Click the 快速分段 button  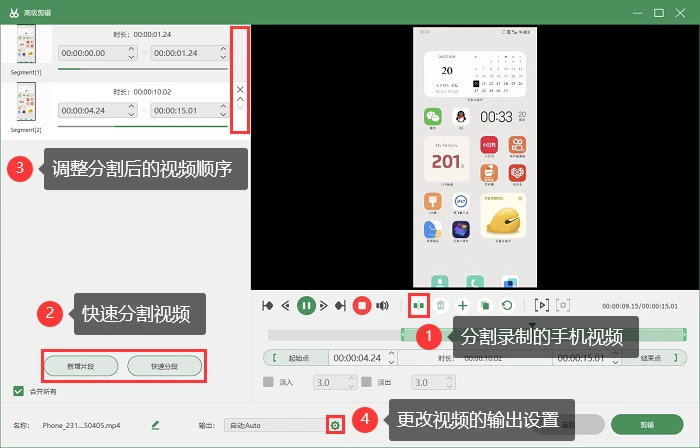pyautogui.click(x=164, y=366)
